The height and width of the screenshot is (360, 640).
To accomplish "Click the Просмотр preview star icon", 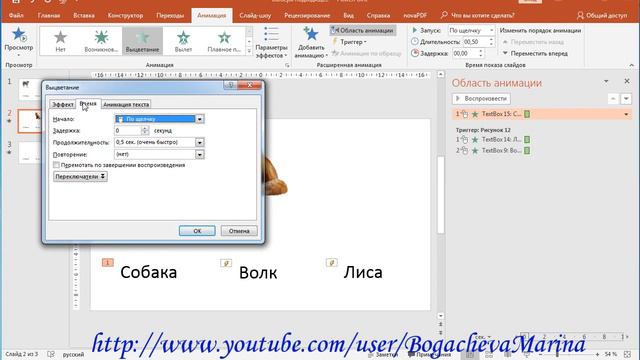I will click(18, 36).
